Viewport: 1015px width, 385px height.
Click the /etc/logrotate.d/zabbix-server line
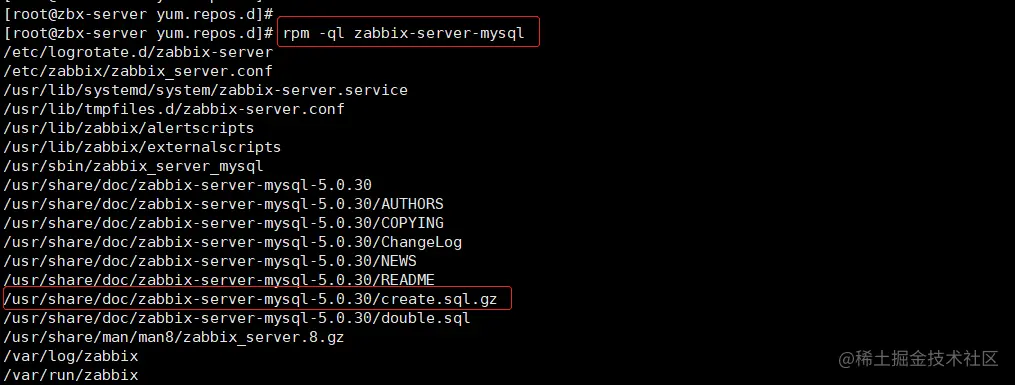[139, 52]
